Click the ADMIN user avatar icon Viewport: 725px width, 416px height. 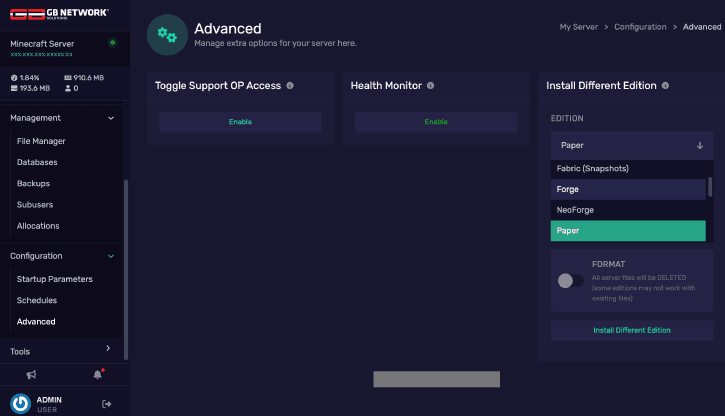coord(20,403)
